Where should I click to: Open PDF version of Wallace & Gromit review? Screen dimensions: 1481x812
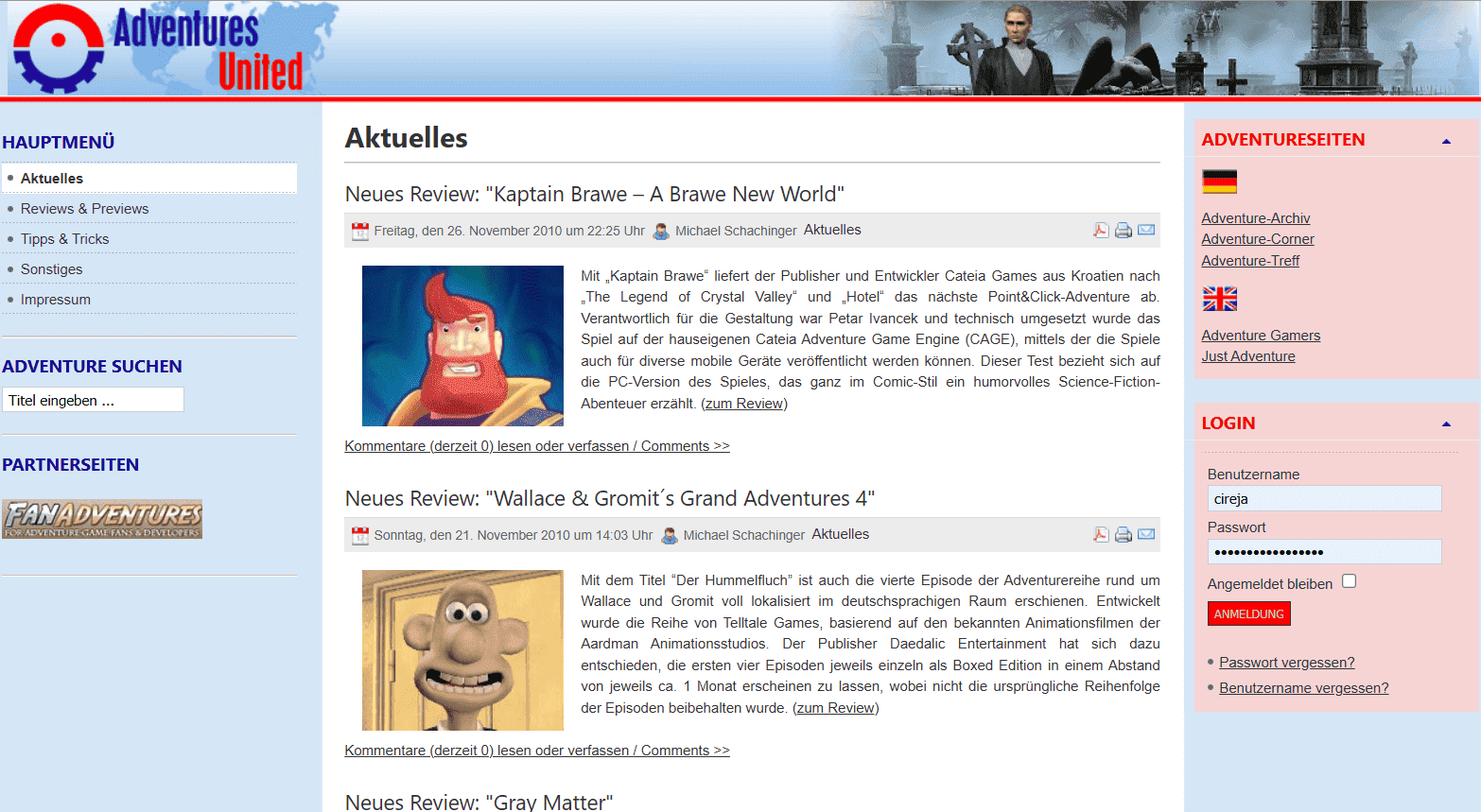tap(1101, 534)
